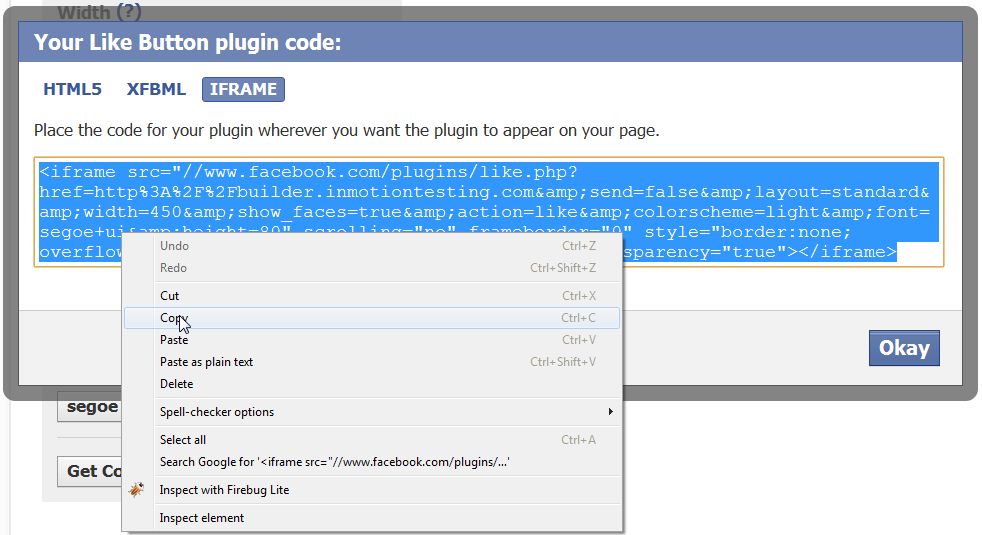Select Cut in the context menu
The width and height of the screenshot is (982, 535).
(x=372, y=296)
